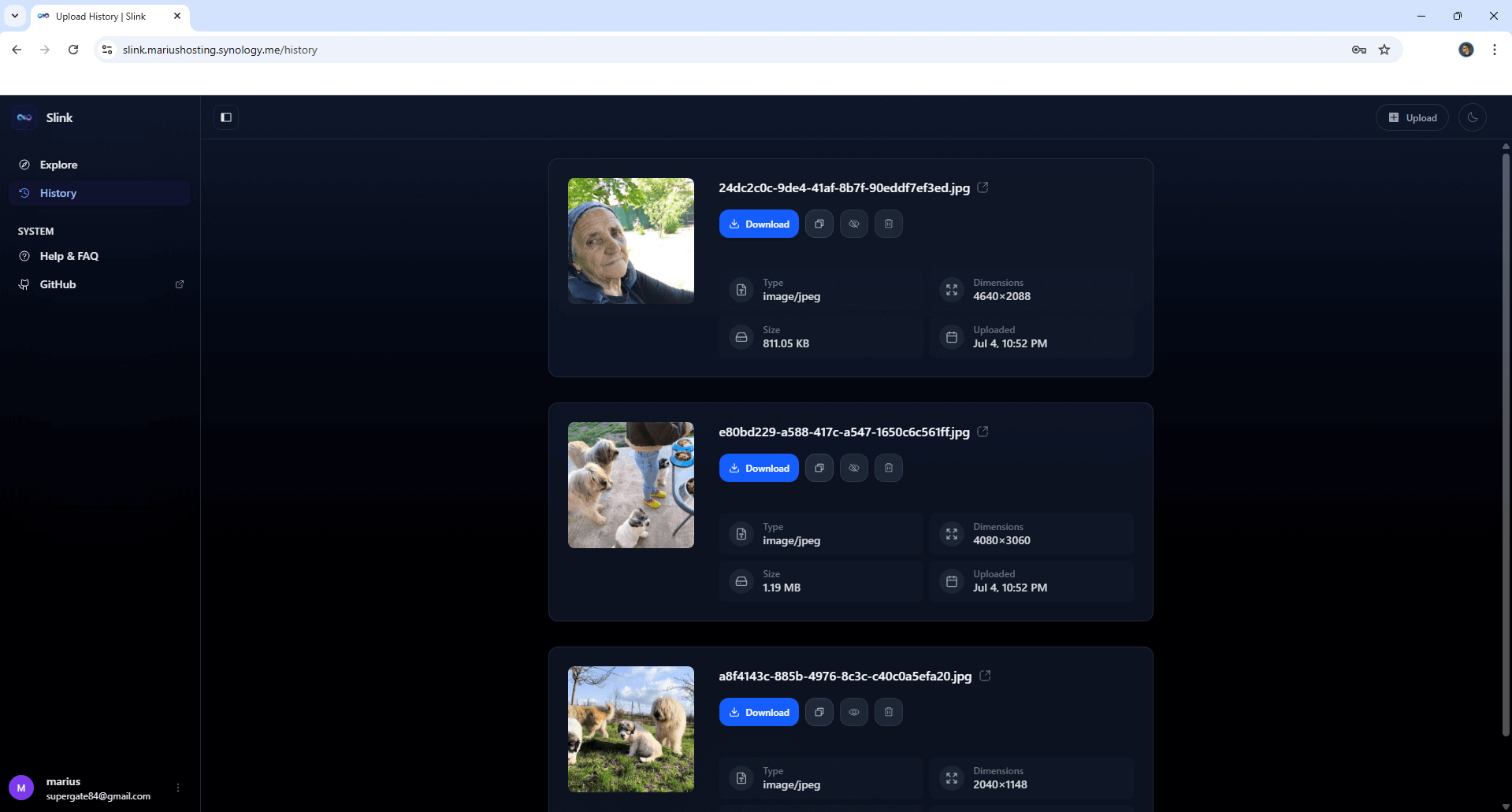Image resolution: width=1512 pixels, height=812 pixels.
Task: Click the size icon for e80bd229 image
Action: [x=741, y=581]
